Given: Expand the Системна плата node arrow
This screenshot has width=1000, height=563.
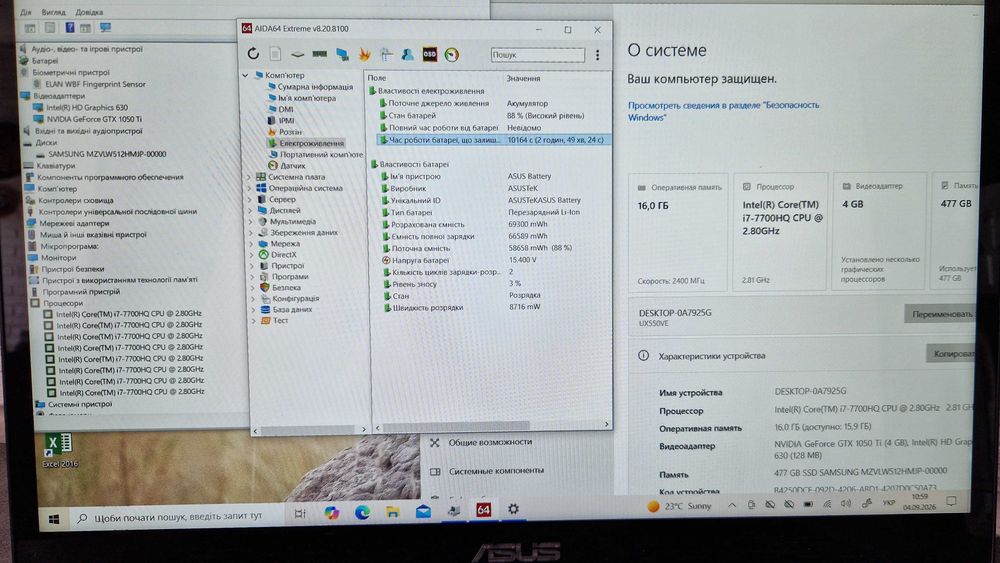Looking at the screenshot, I should coord(249,177).
